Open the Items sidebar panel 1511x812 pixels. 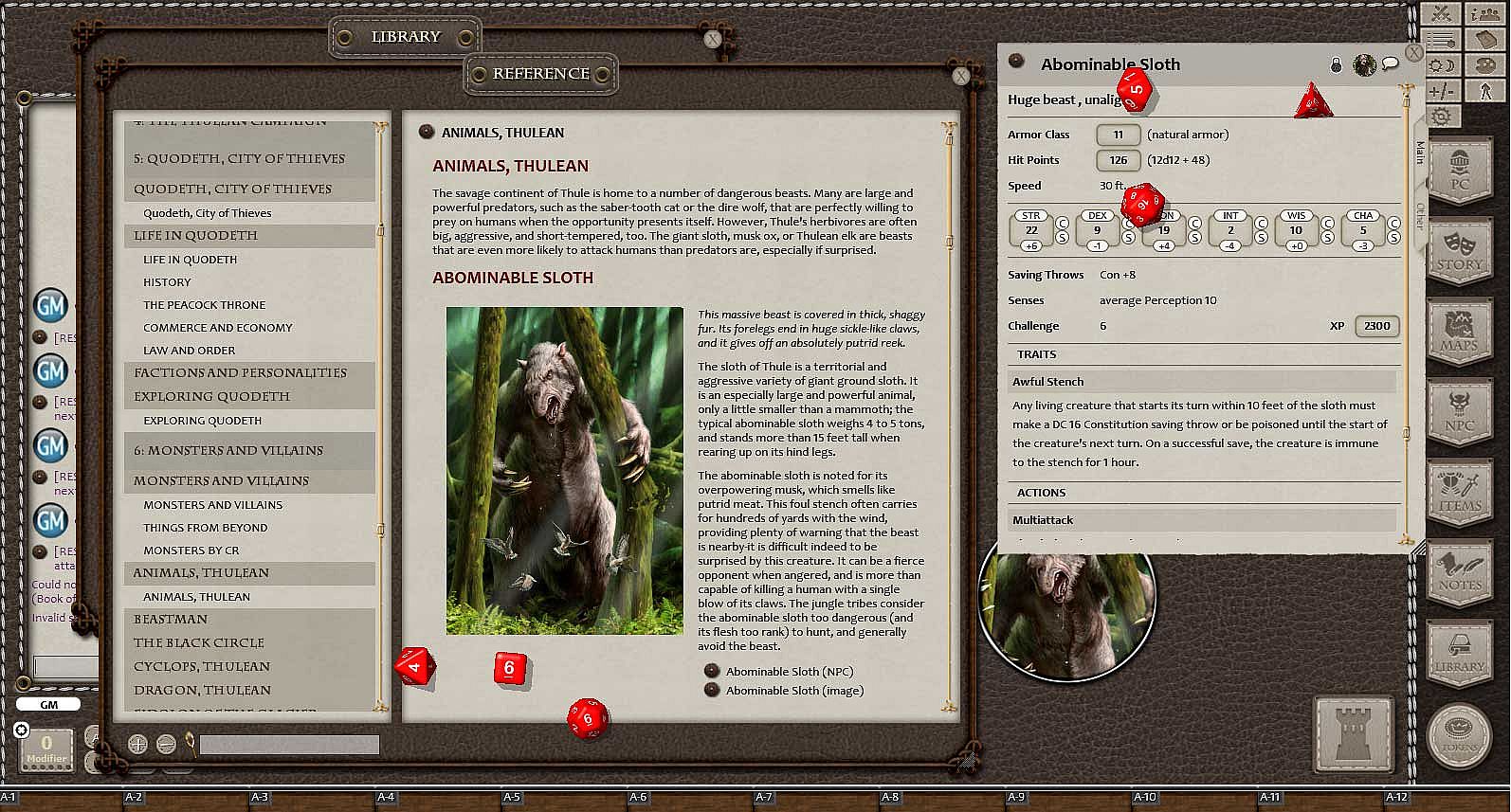[x=1459, y=493]
